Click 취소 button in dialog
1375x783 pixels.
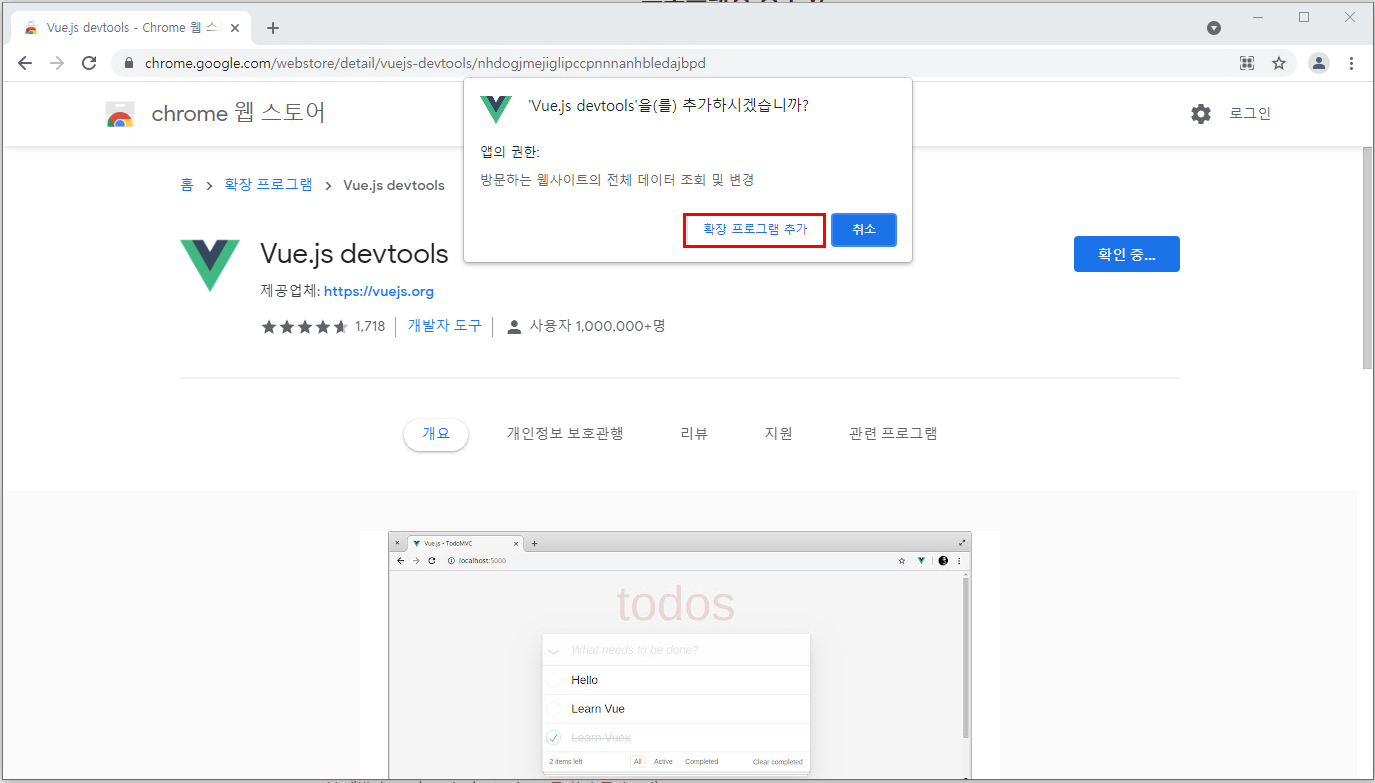(864, 230)
